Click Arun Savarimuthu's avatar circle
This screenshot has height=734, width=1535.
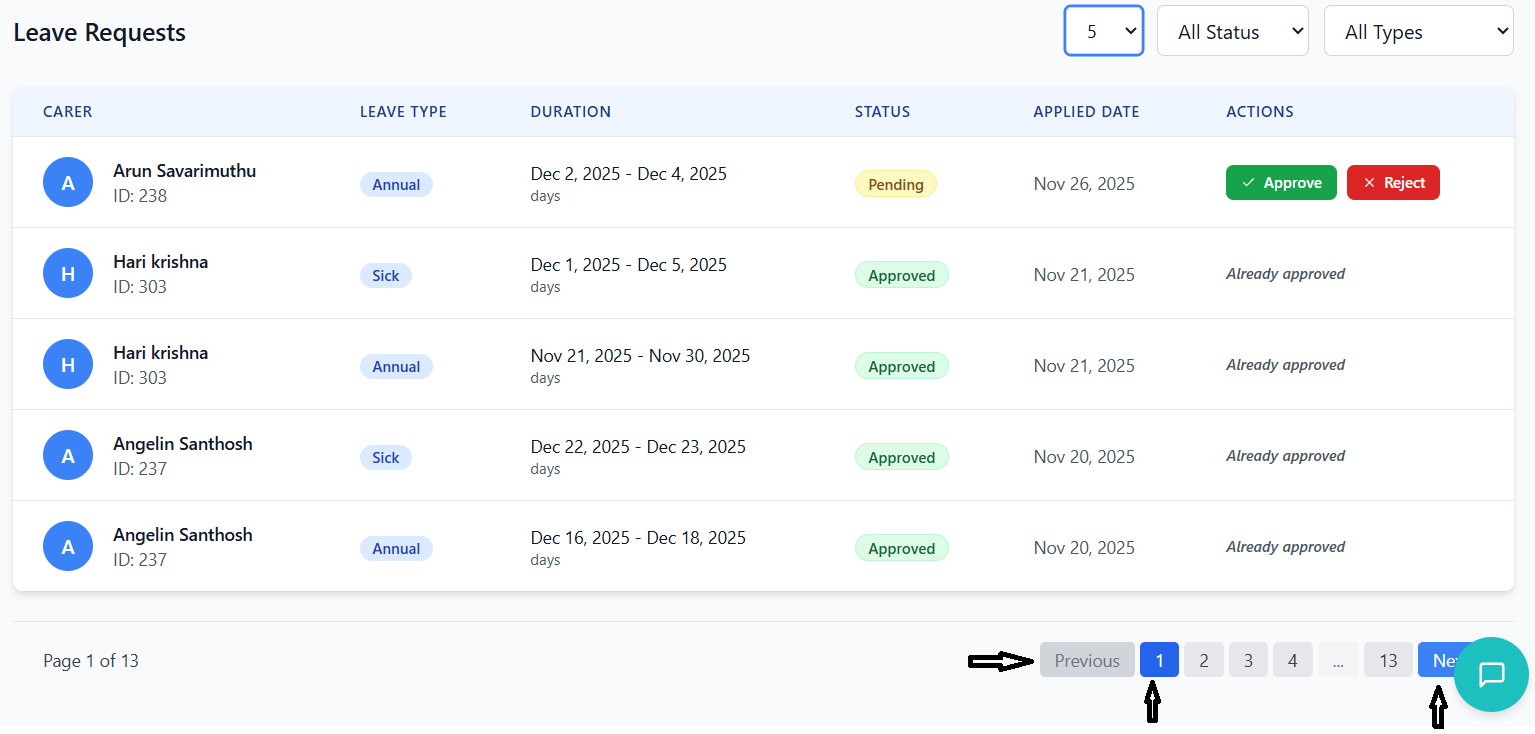(x=68, y=183)
